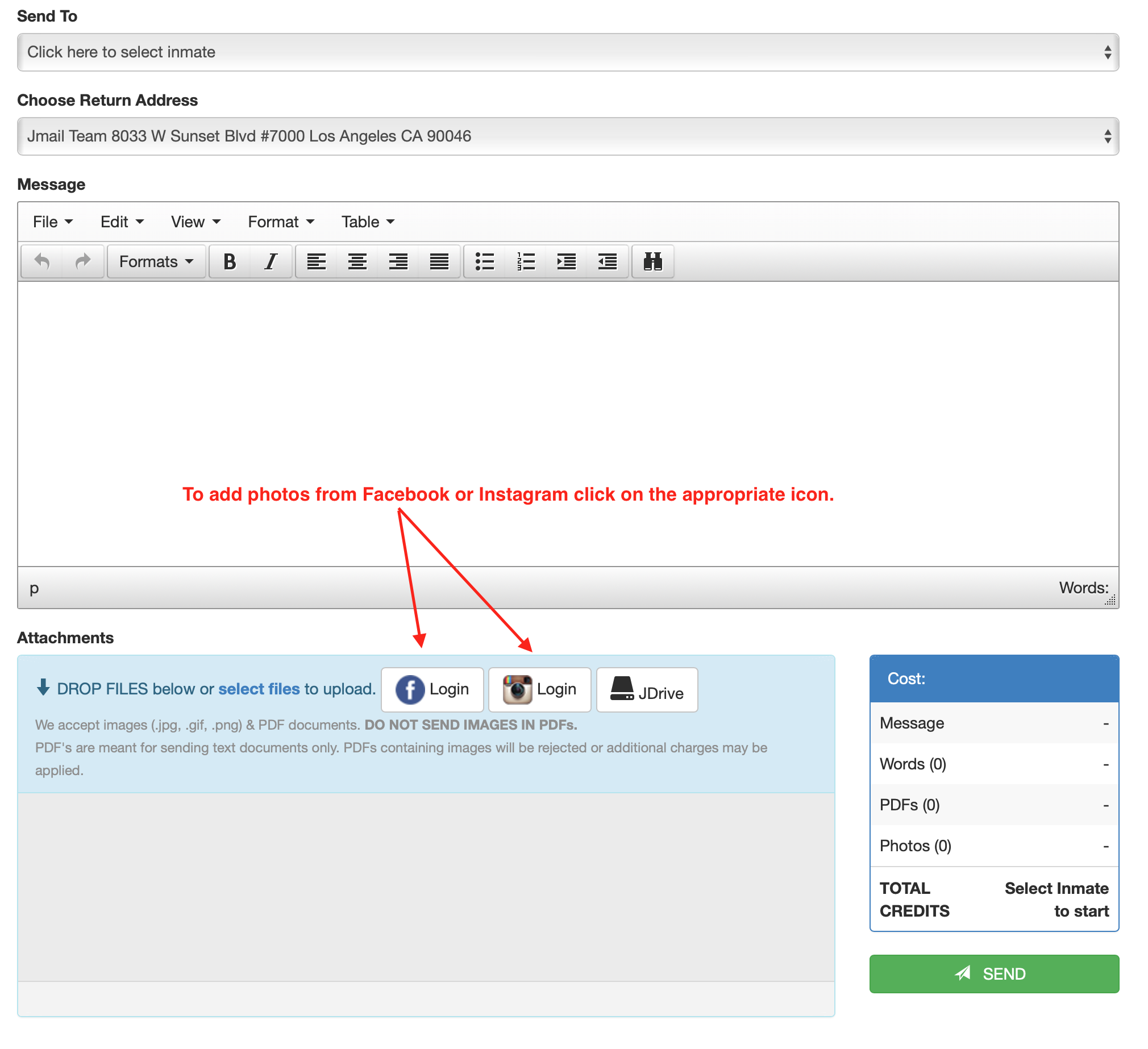Center align the text

[x=357, y=262]
